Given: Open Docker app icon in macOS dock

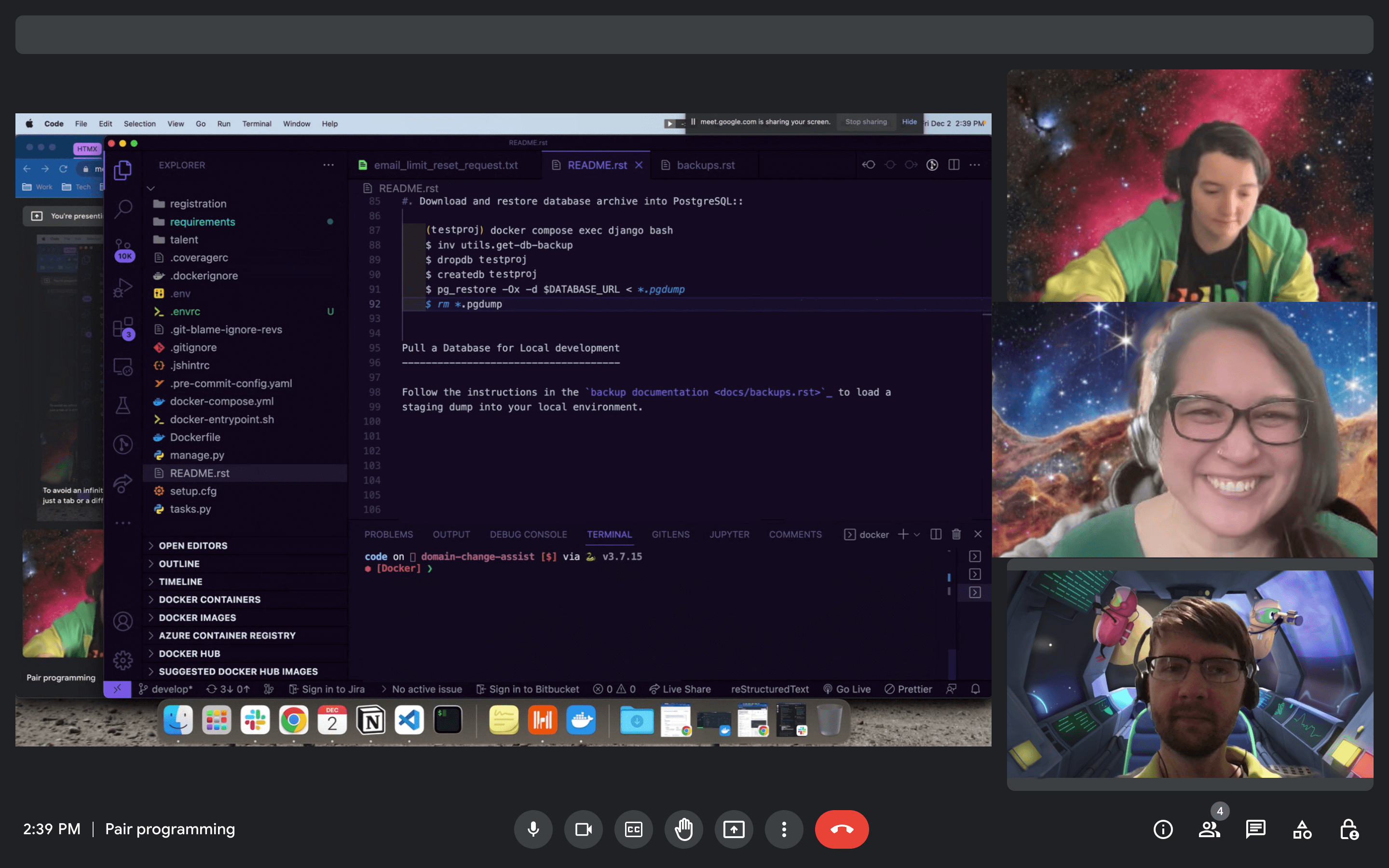Looking at the screenshot, I should pyautogui.click(x=582, y=720).
